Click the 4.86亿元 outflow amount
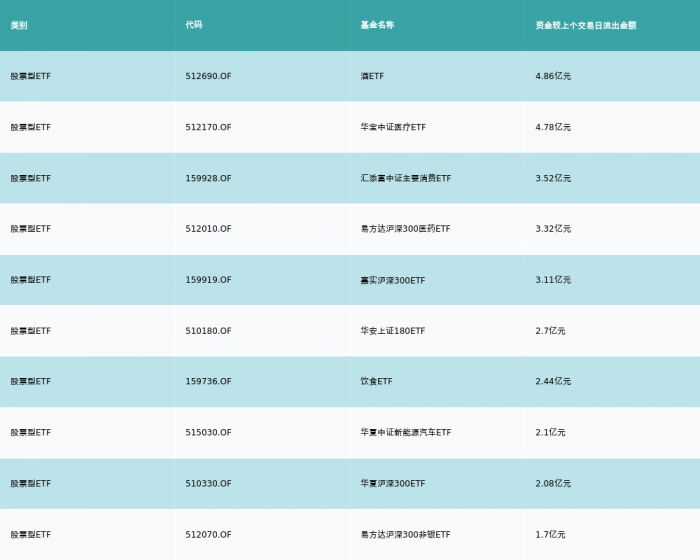 [x=553, y=76]
